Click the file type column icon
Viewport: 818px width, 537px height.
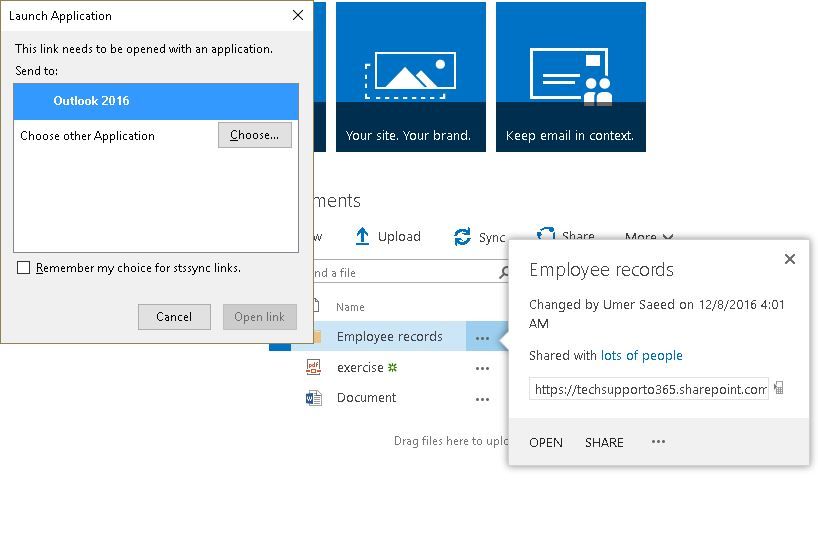tap(315, 305)
